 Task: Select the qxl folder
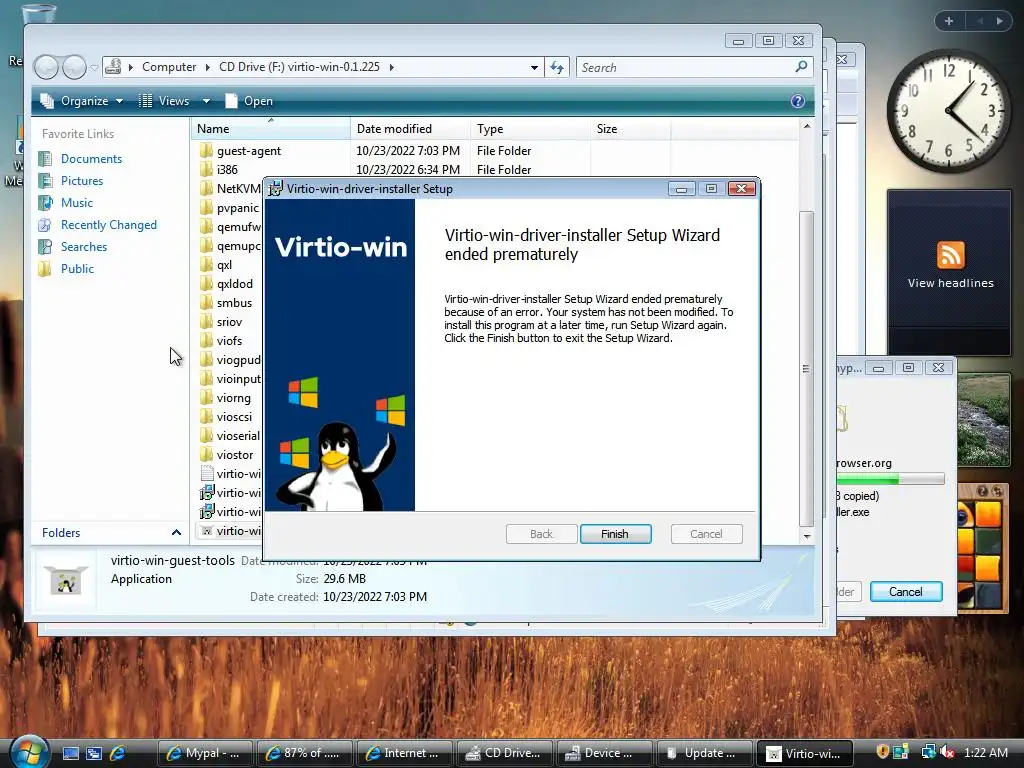pyautogui.click(x=225, y=264)
